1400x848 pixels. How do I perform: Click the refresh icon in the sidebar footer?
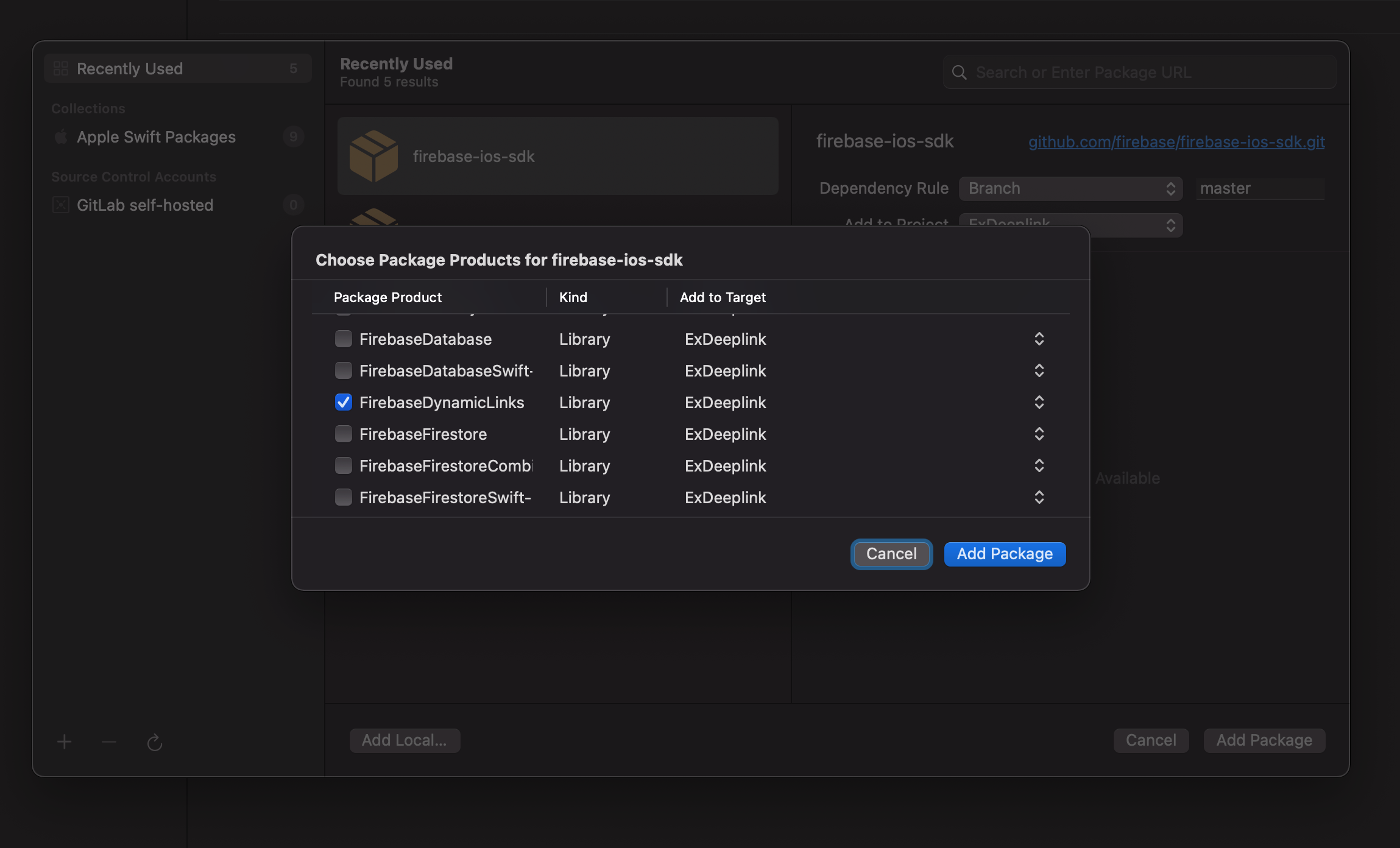click(154, 742)
